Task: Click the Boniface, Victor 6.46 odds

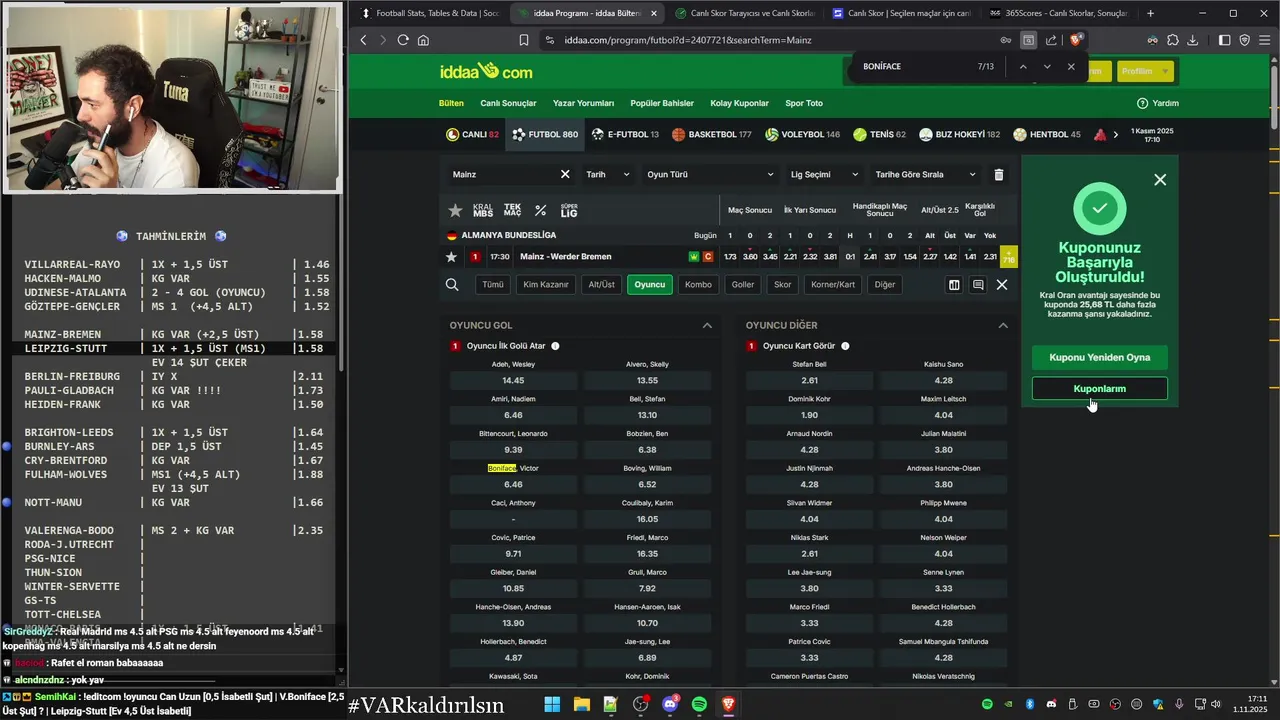Action: (514, 484)
